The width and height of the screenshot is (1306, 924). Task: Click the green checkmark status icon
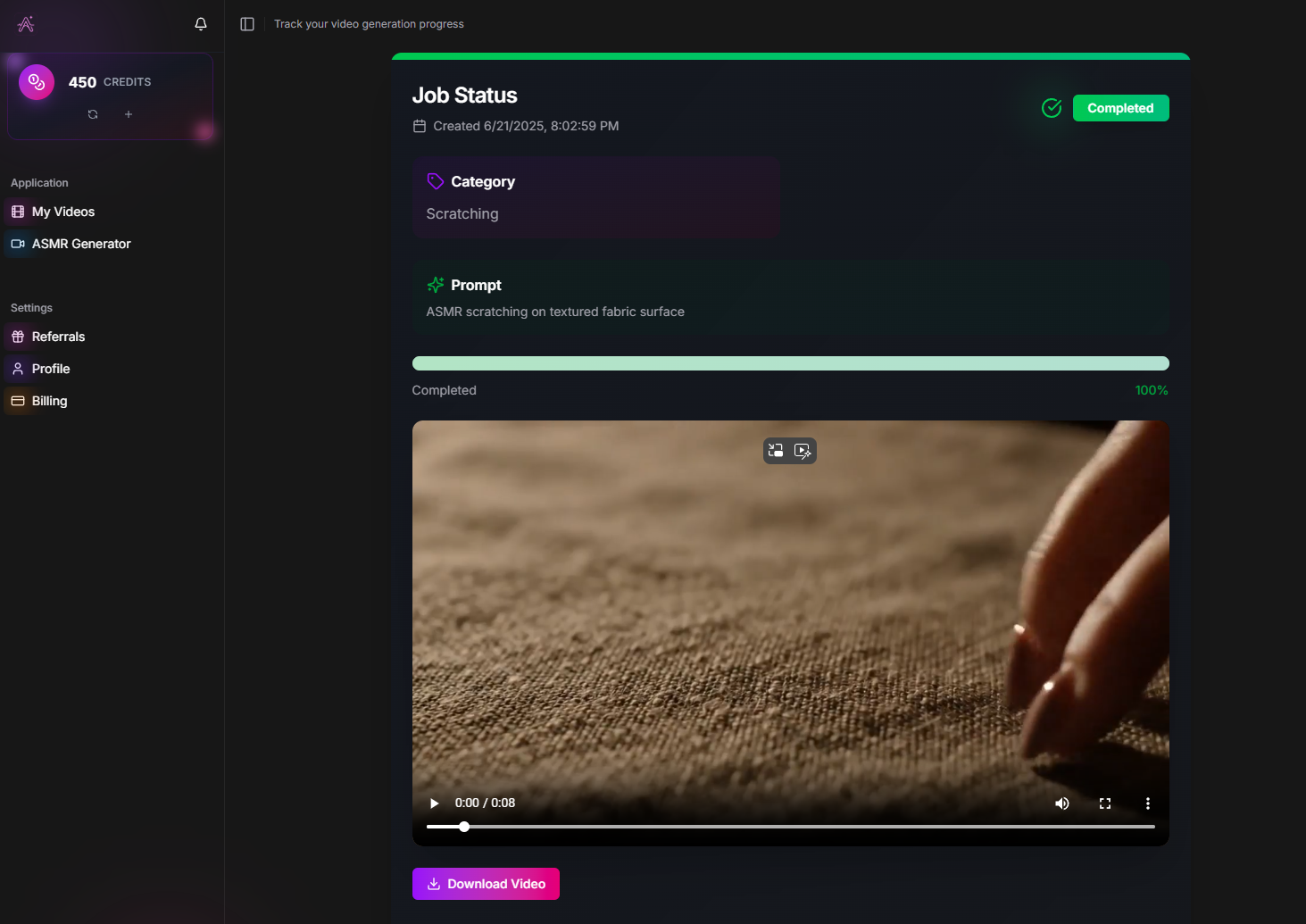point(1052,108)
